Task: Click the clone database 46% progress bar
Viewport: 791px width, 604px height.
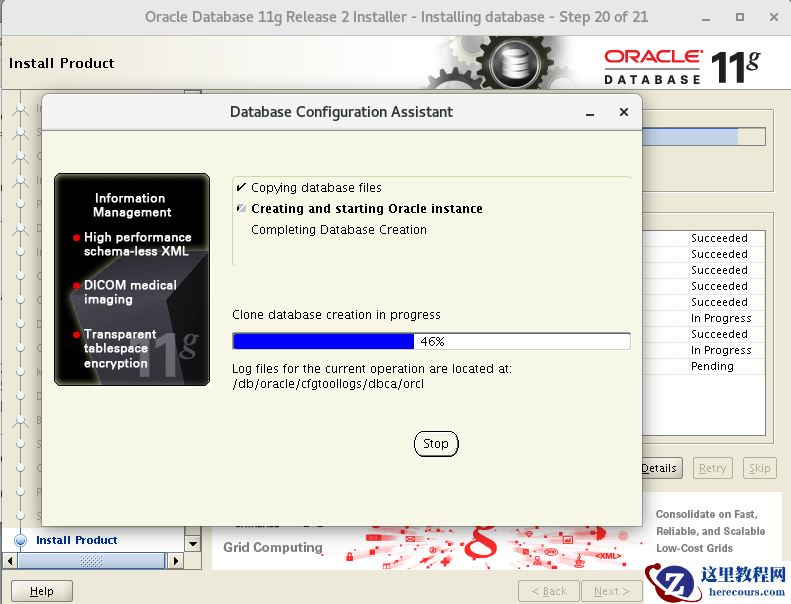Action: [431, 341]
